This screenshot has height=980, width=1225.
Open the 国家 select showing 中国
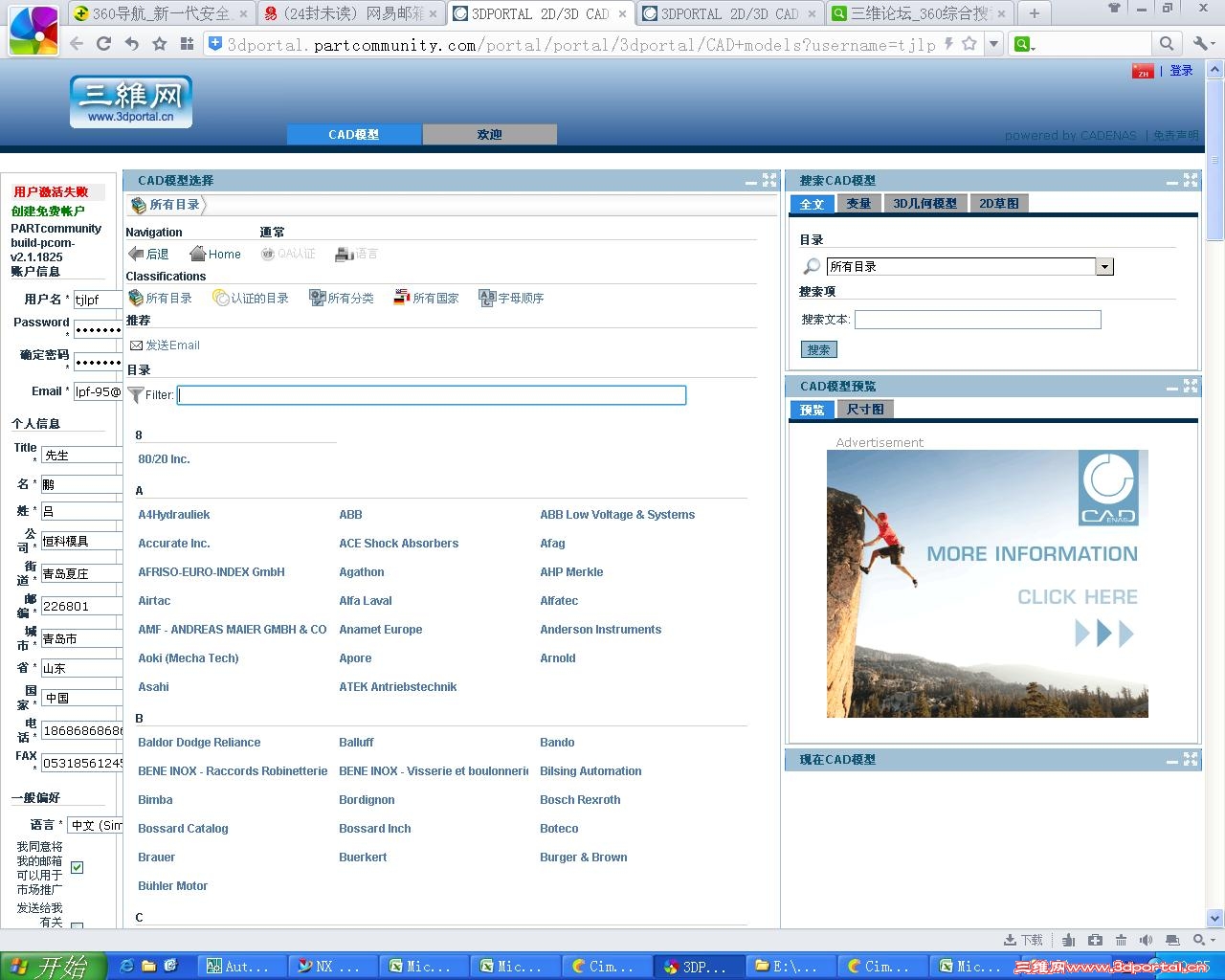pyautogui.click(x=82, y=698)
